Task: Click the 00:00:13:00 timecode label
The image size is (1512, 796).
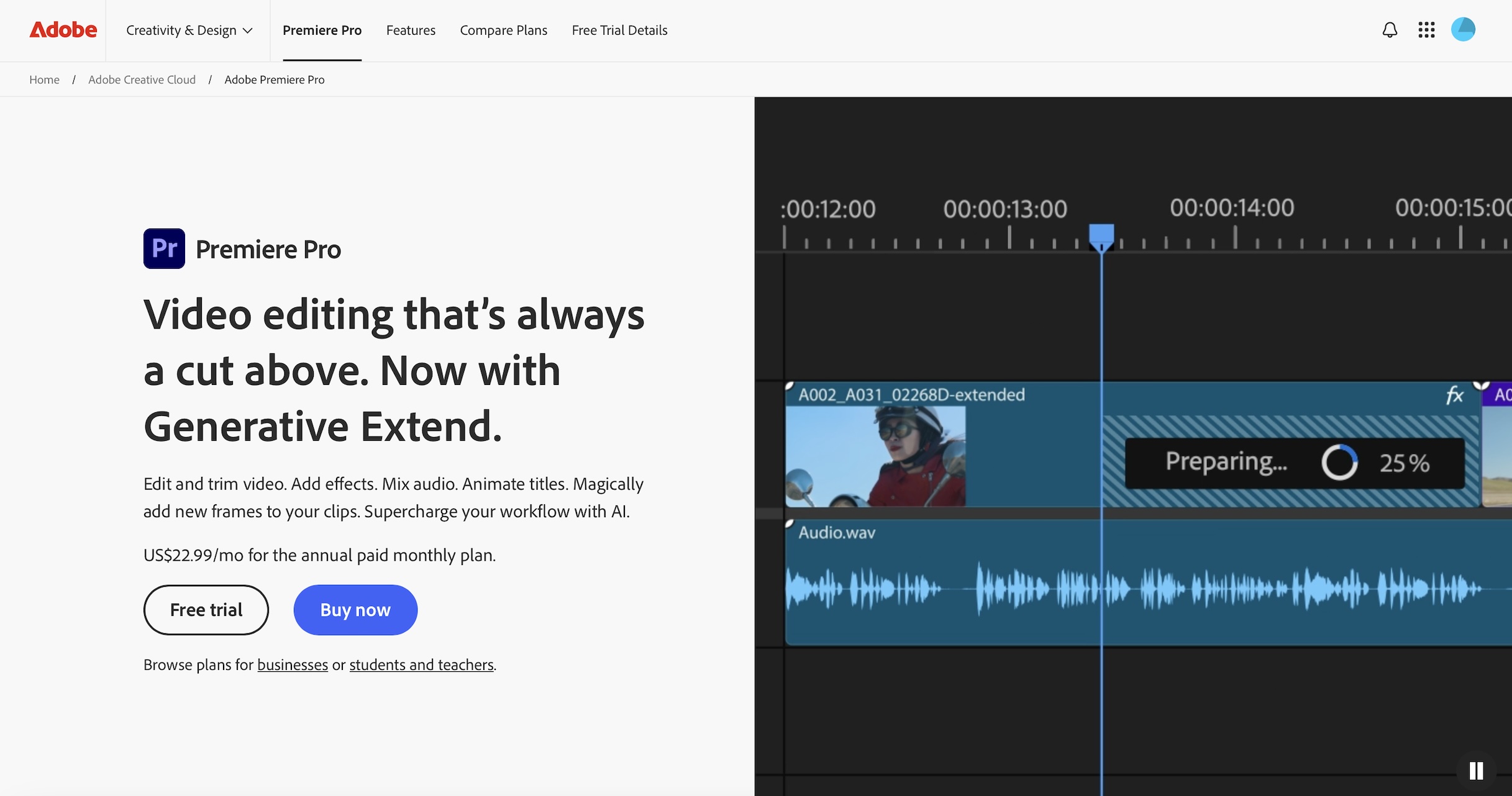Action: (1005, 209)
